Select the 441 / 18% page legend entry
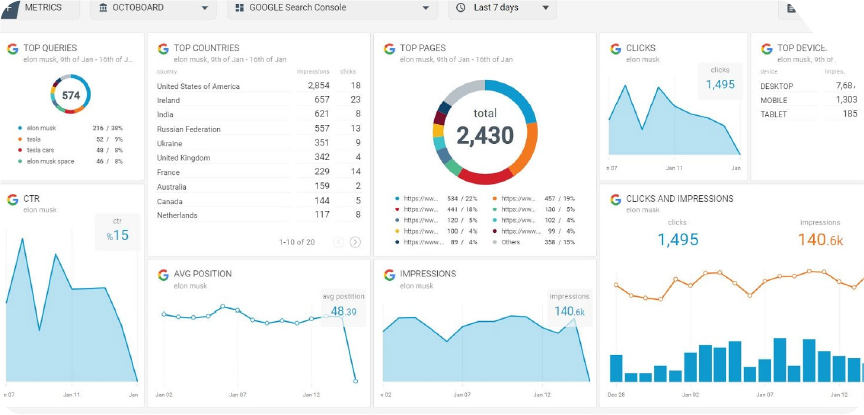Viewport: 864px width, 415px height. coord(436,209)
